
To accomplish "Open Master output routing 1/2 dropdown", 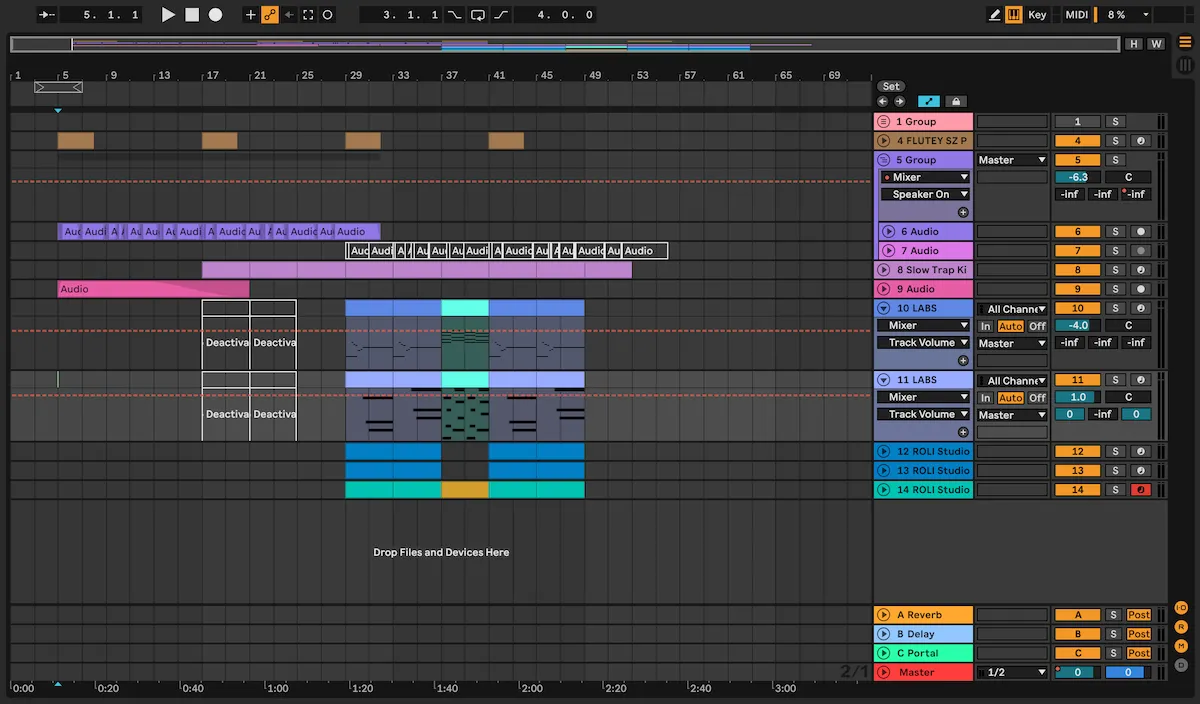I will click(1012, 672).
